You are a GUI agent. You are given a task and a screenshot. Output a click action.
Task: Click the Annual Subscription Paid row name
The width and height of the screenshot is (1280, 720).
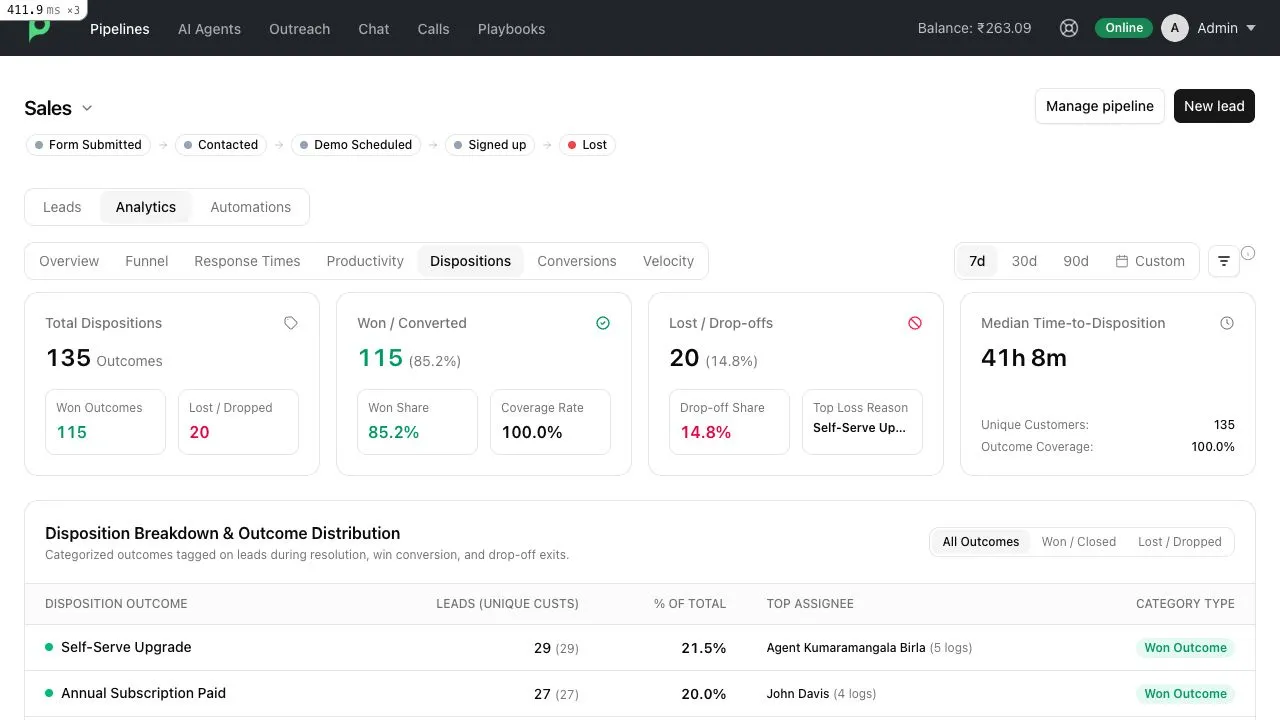tap(143, 693)
